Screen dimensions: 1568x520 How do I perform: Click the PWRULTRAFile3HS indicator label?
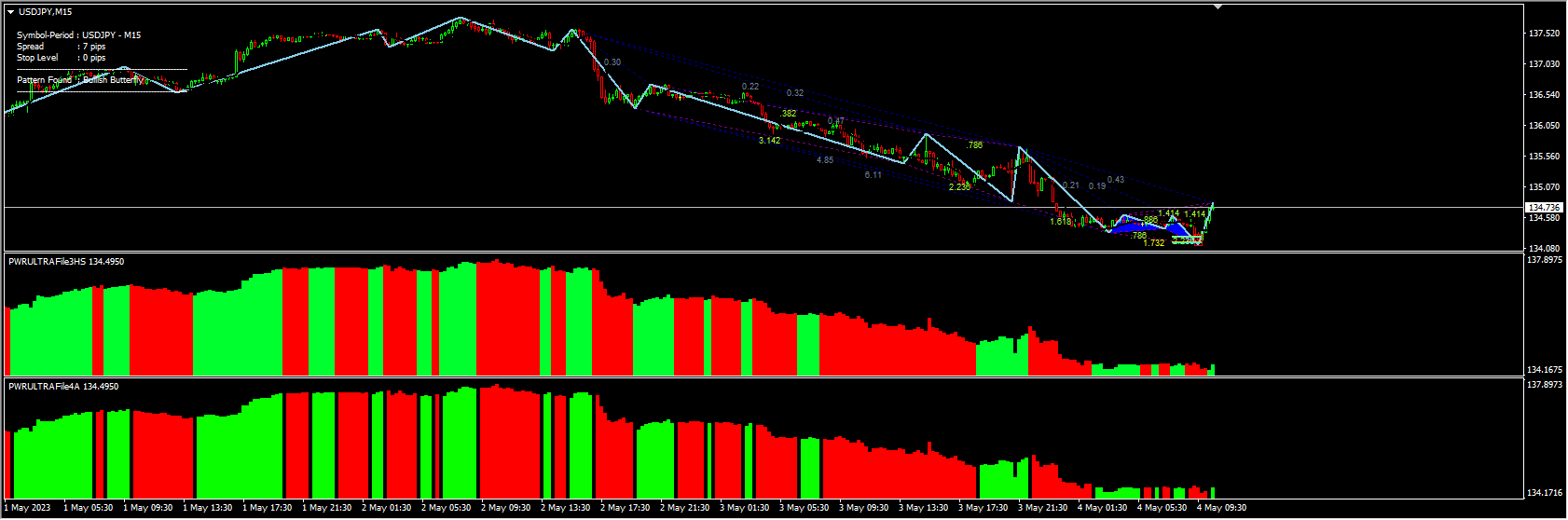coord(65,262)
